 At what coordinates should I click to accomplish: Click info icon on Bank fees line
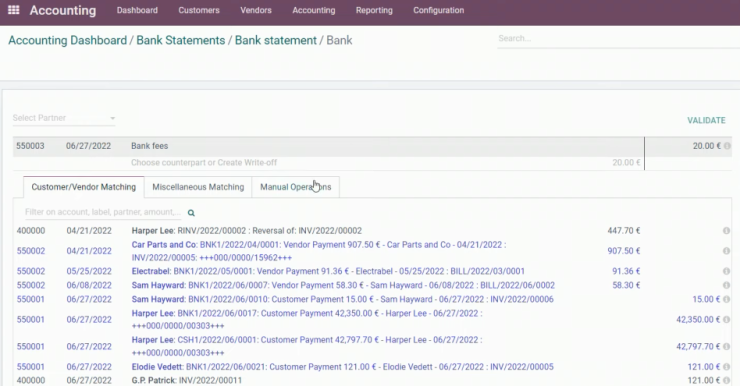[x=727, y=146]
